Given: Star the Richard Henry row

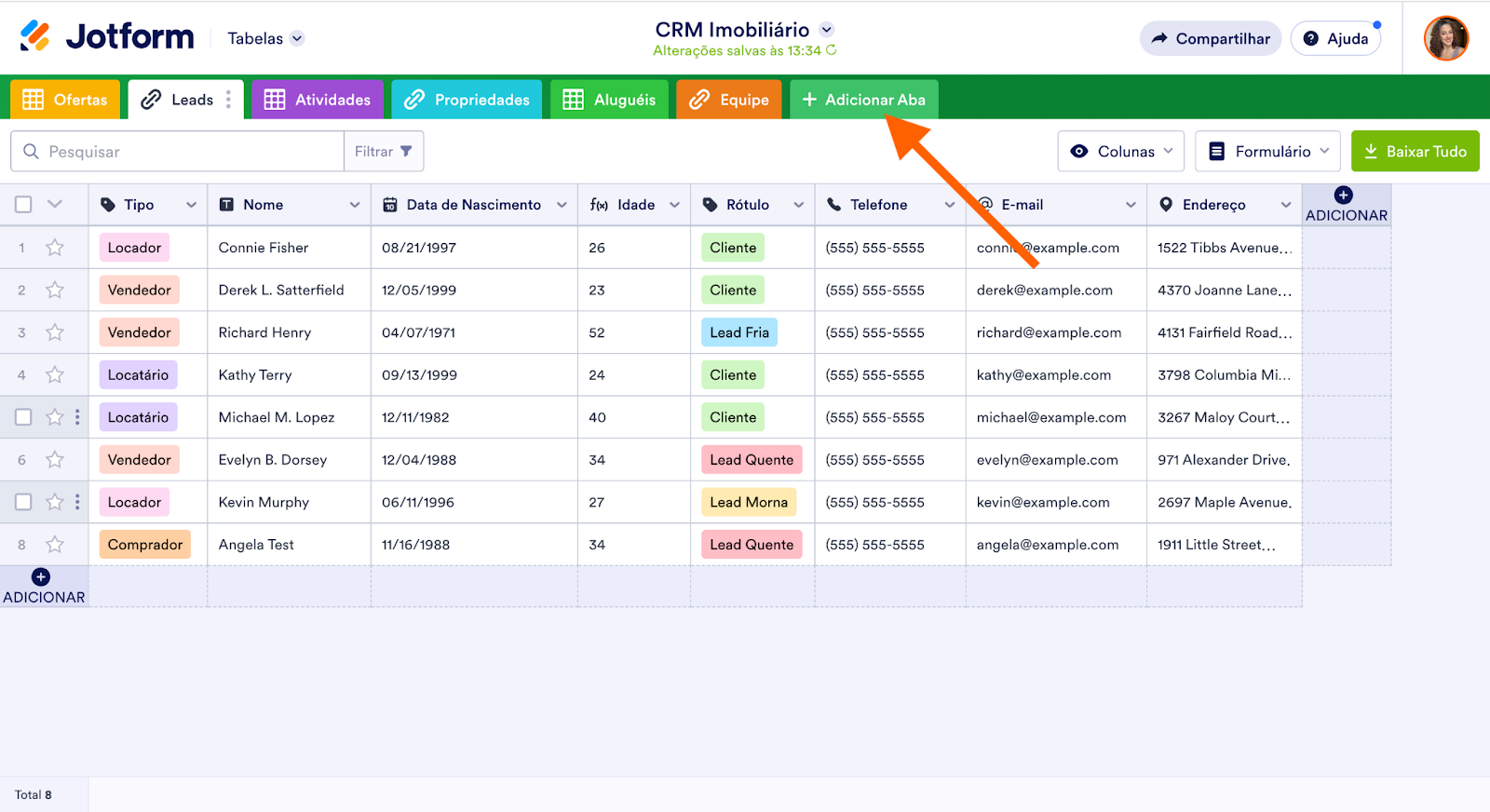Looking at the screenshot, I should 55,332.
